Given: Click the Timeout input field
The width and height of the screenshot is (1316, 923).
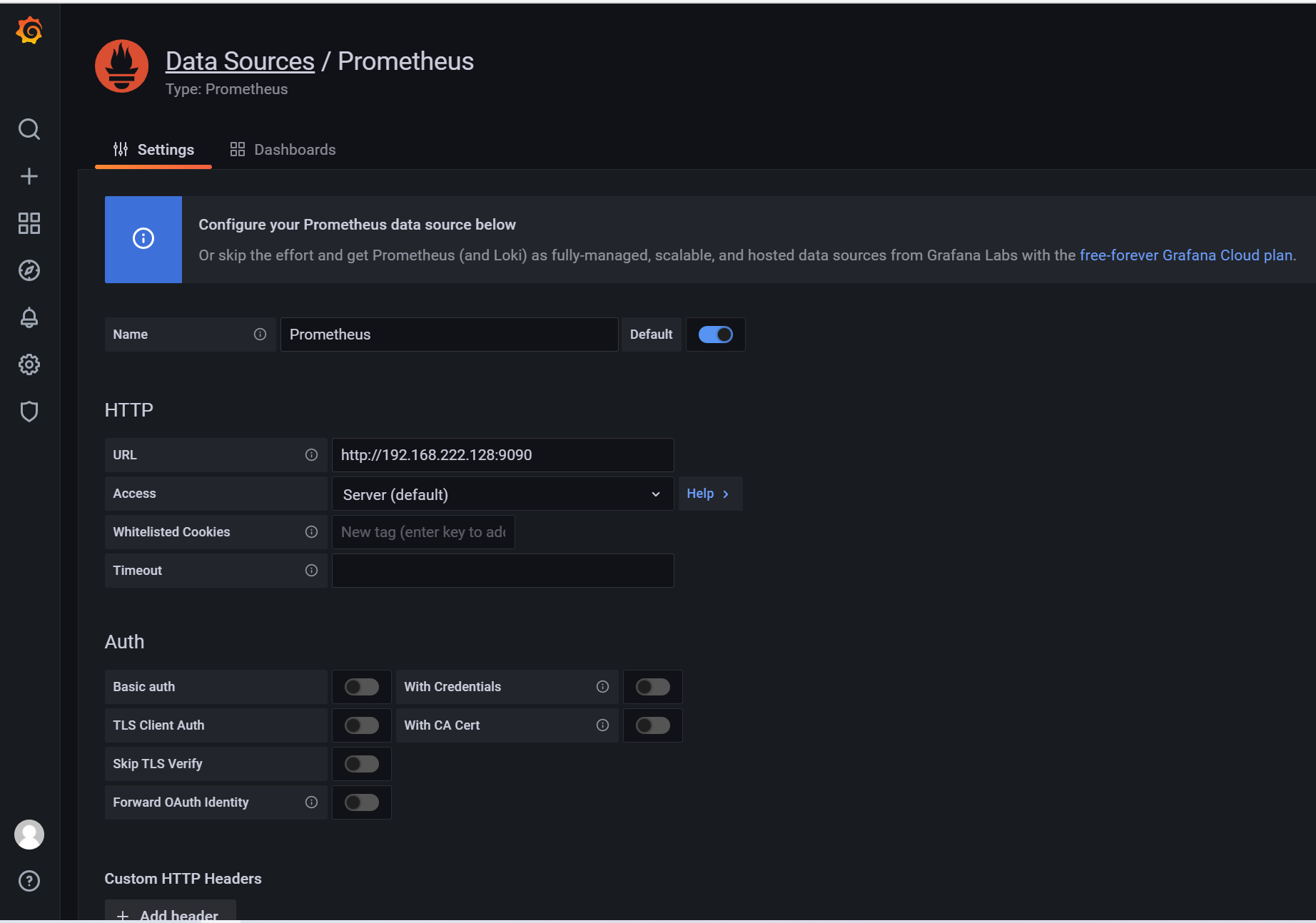Looking at the screenshot, I should pos(503,571).
